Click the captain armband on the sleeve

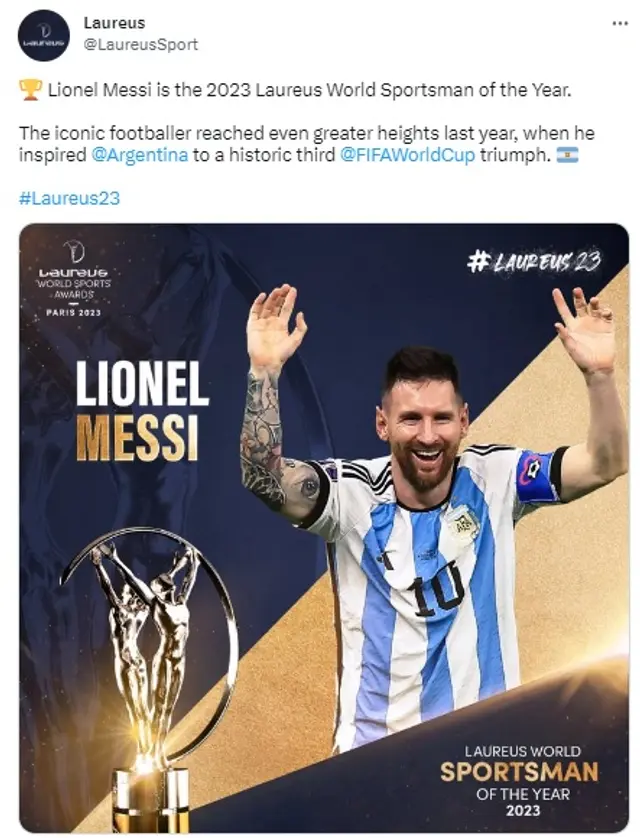click(537, 476)
